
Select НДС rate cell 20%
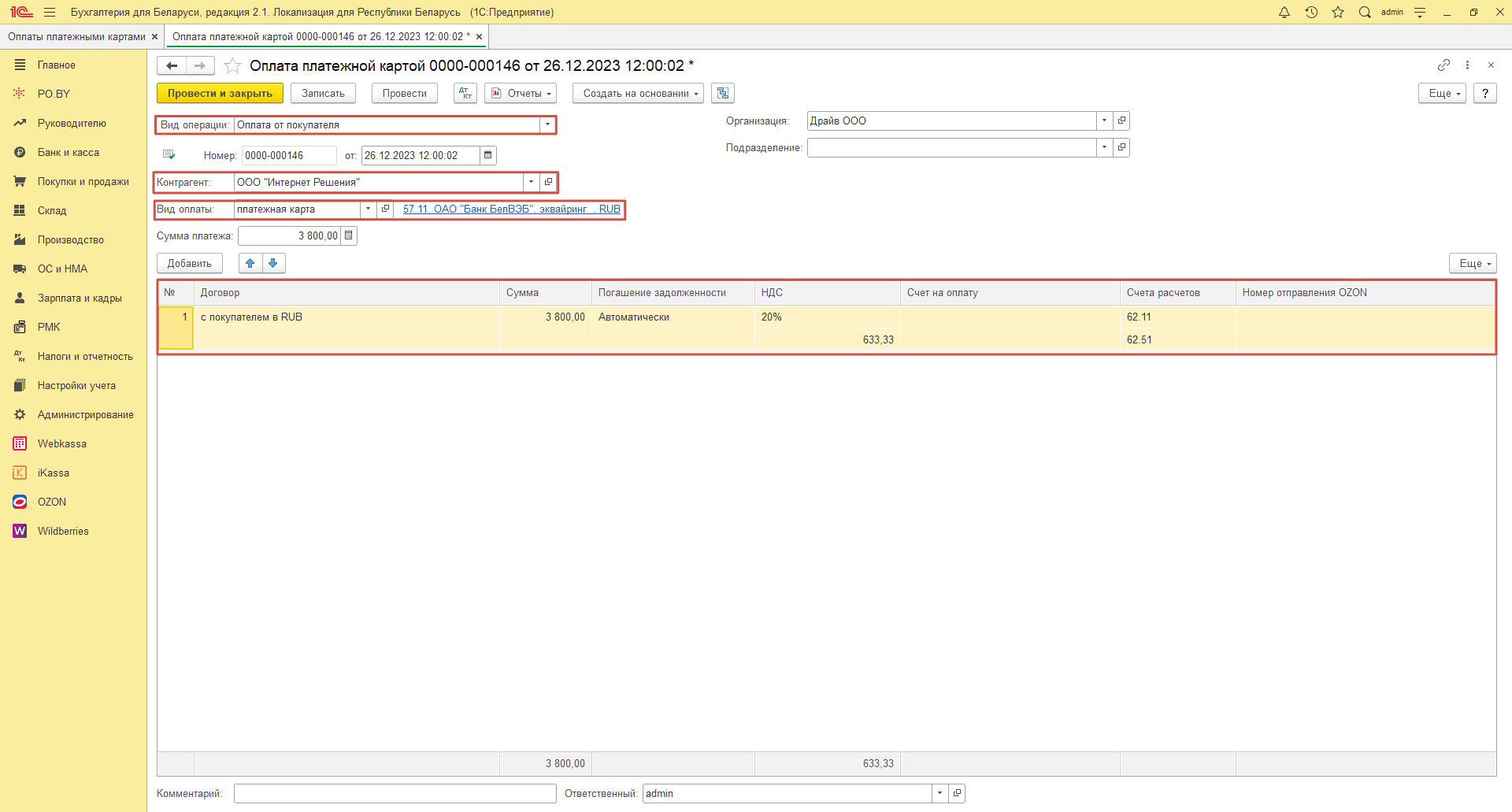[827, 317]
